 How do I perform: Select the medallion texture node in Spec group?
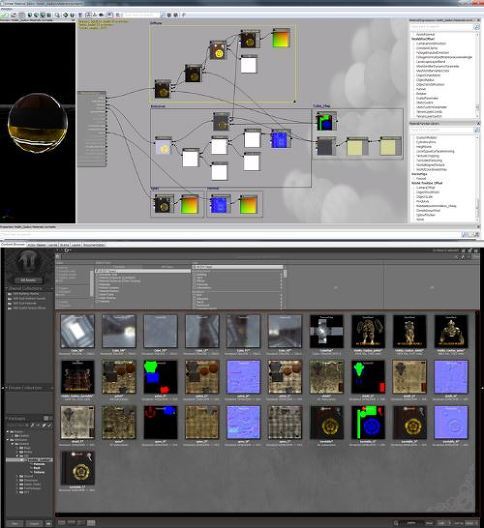(x=164, y=204)
